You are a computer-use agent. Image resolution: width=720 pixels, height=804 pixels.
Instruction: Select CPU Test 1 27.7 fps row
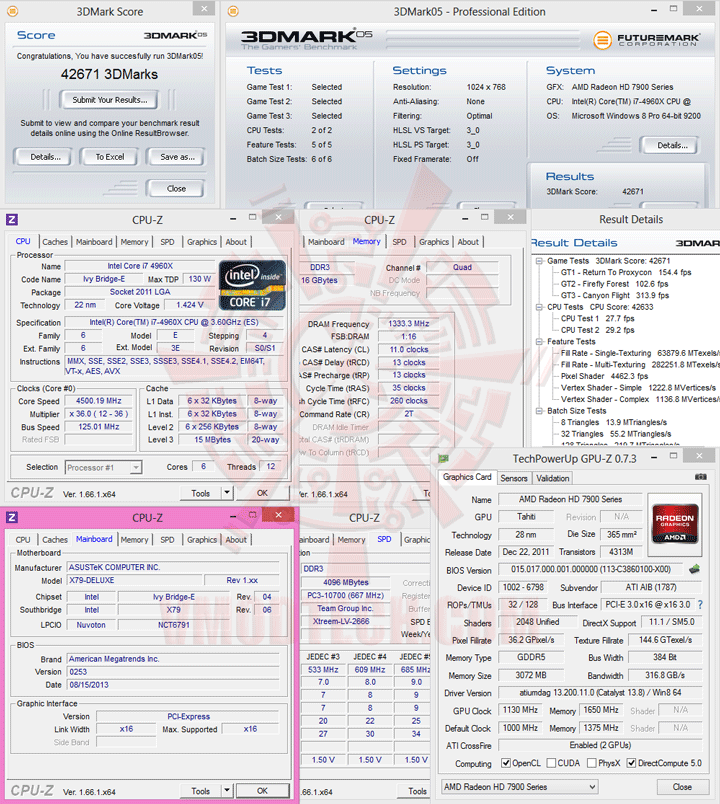point(597,318)
